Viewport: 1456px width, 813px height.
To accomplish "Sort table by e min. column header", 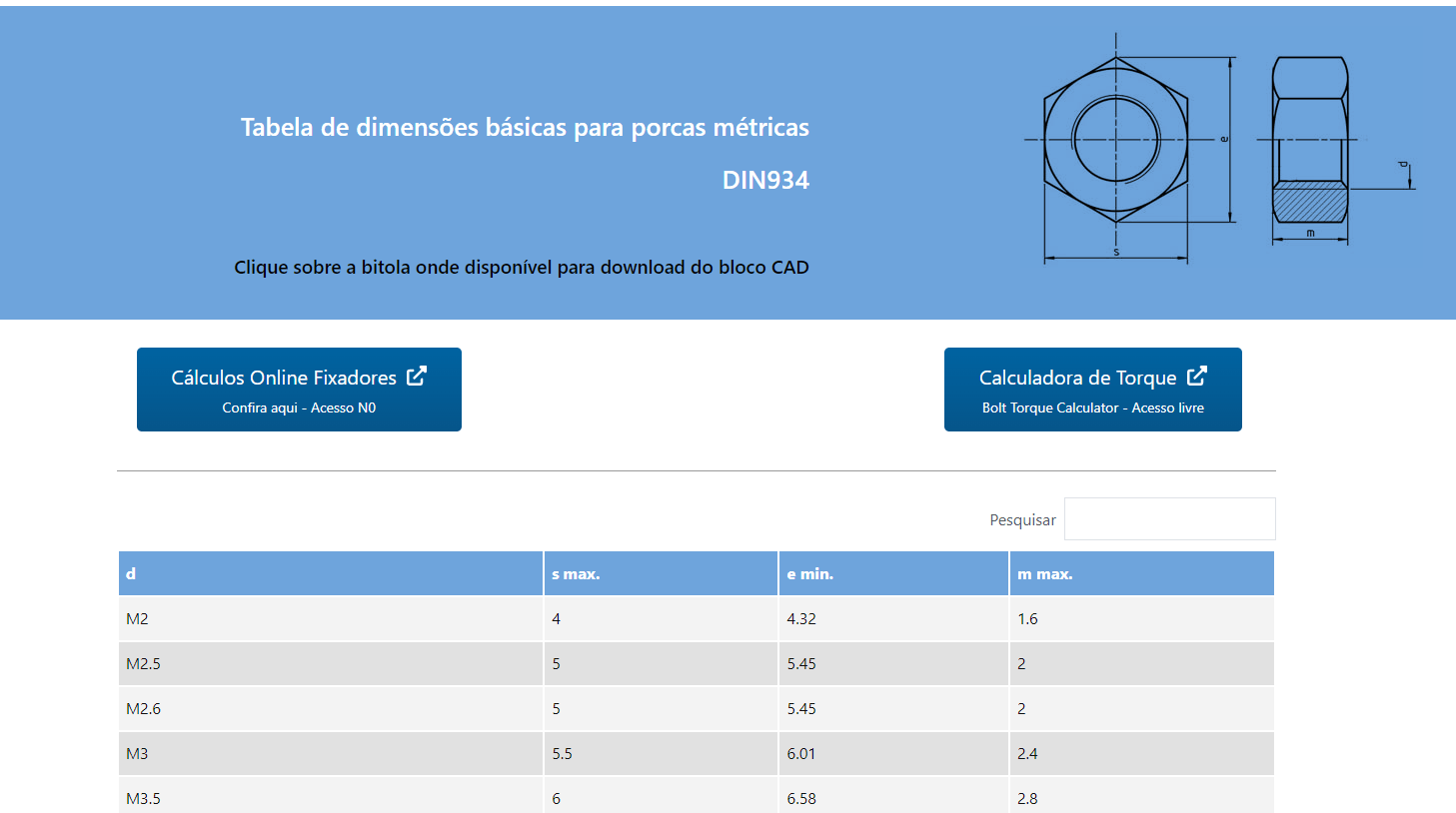I will [x=809, y=574].
